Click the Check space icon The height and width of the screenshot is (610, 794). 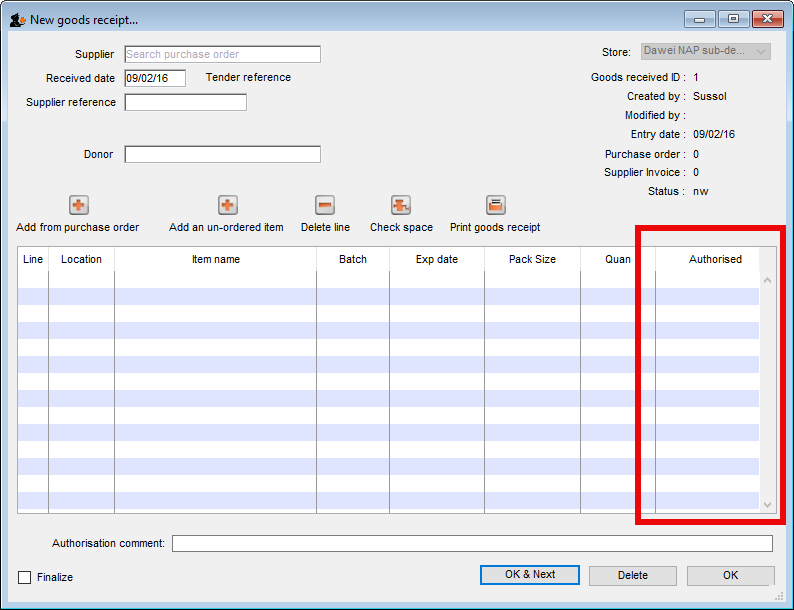[x=401, y=205]
